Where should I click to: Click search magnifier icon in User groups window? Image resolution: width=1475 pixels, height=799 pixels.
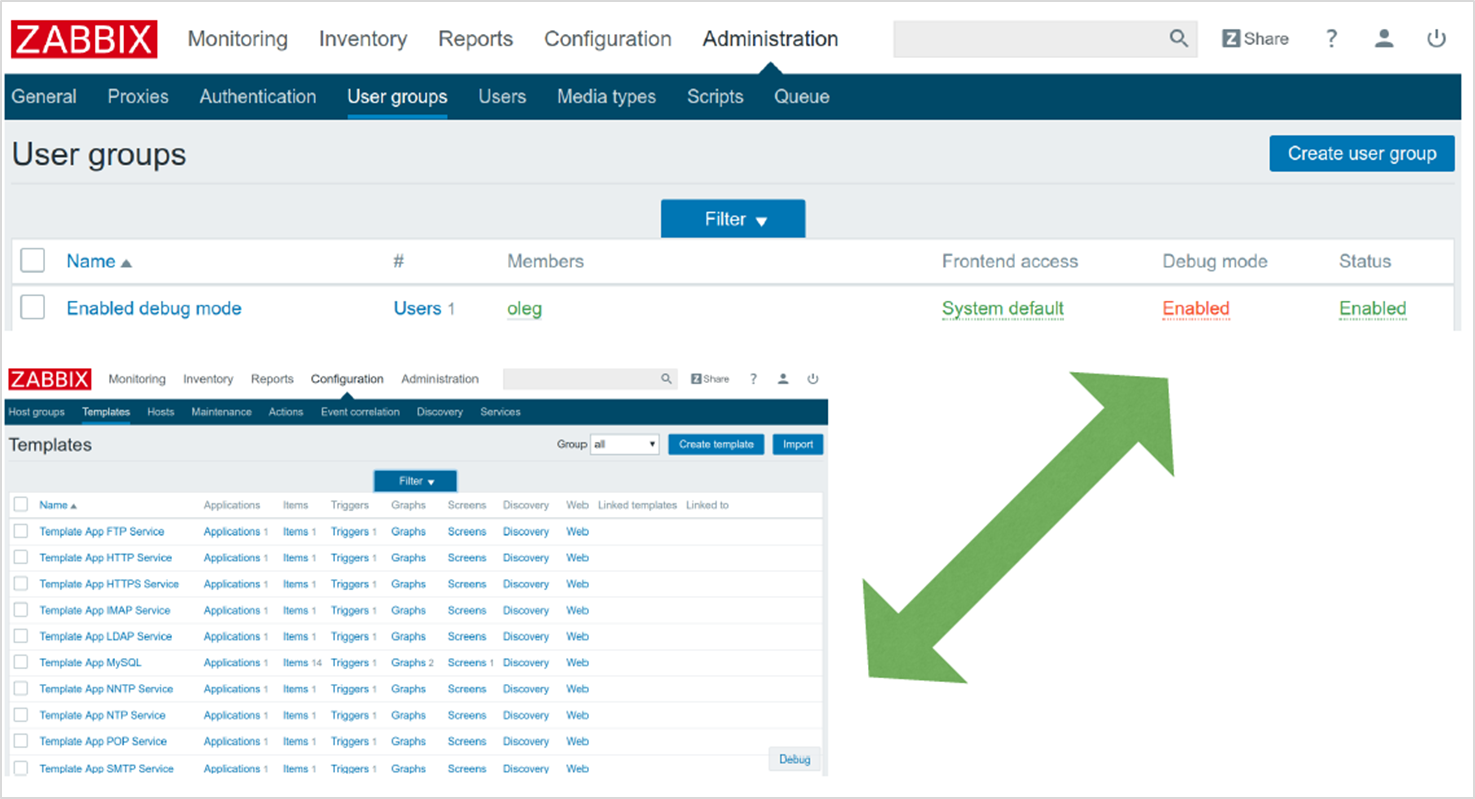click(x=1179, y=39)
